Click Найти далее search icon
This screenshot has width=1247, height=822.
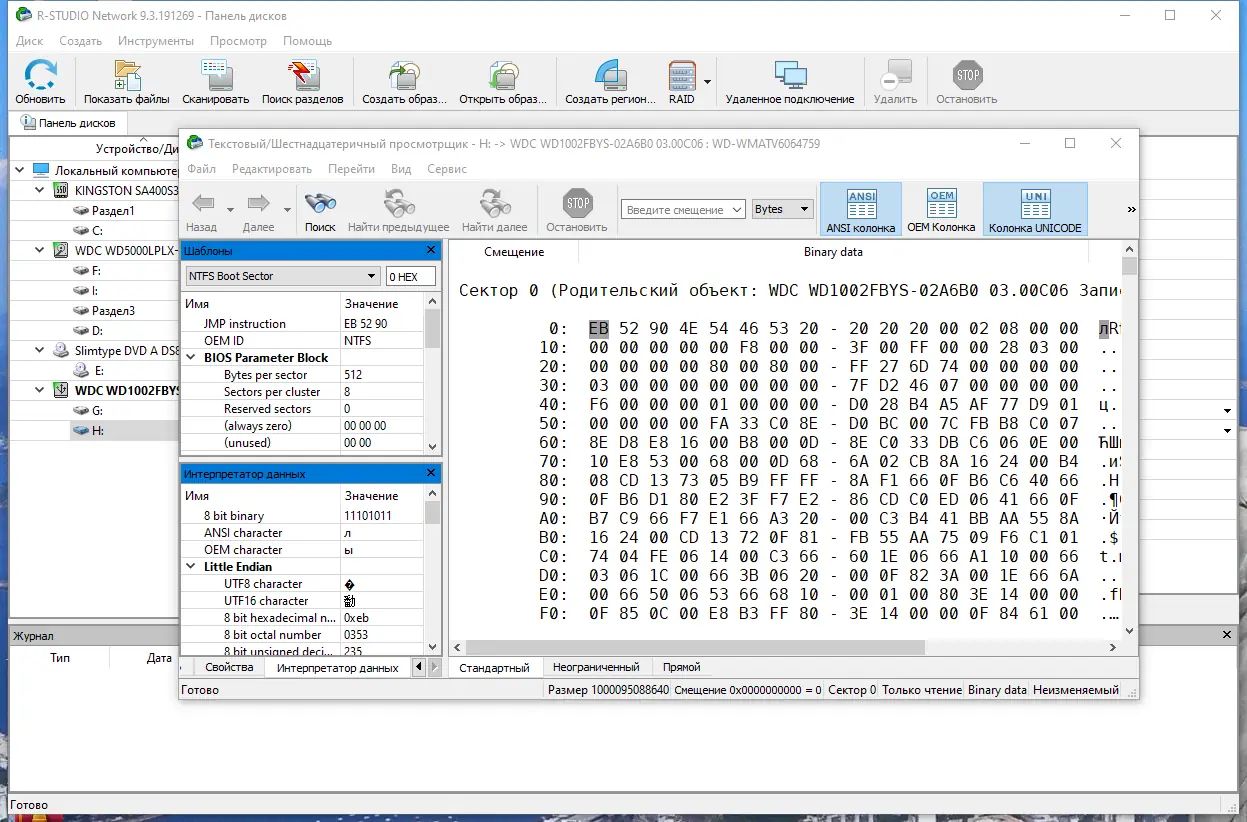pyautogui.click(x=495, y=204)
